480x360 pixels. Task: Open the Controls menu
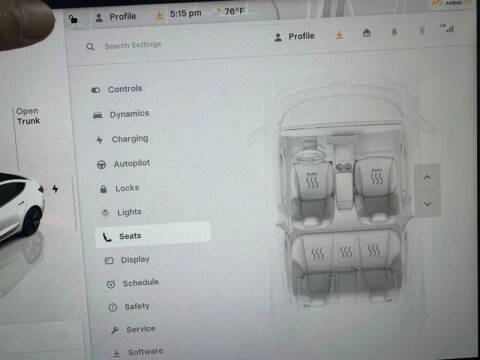pos(117,89)
